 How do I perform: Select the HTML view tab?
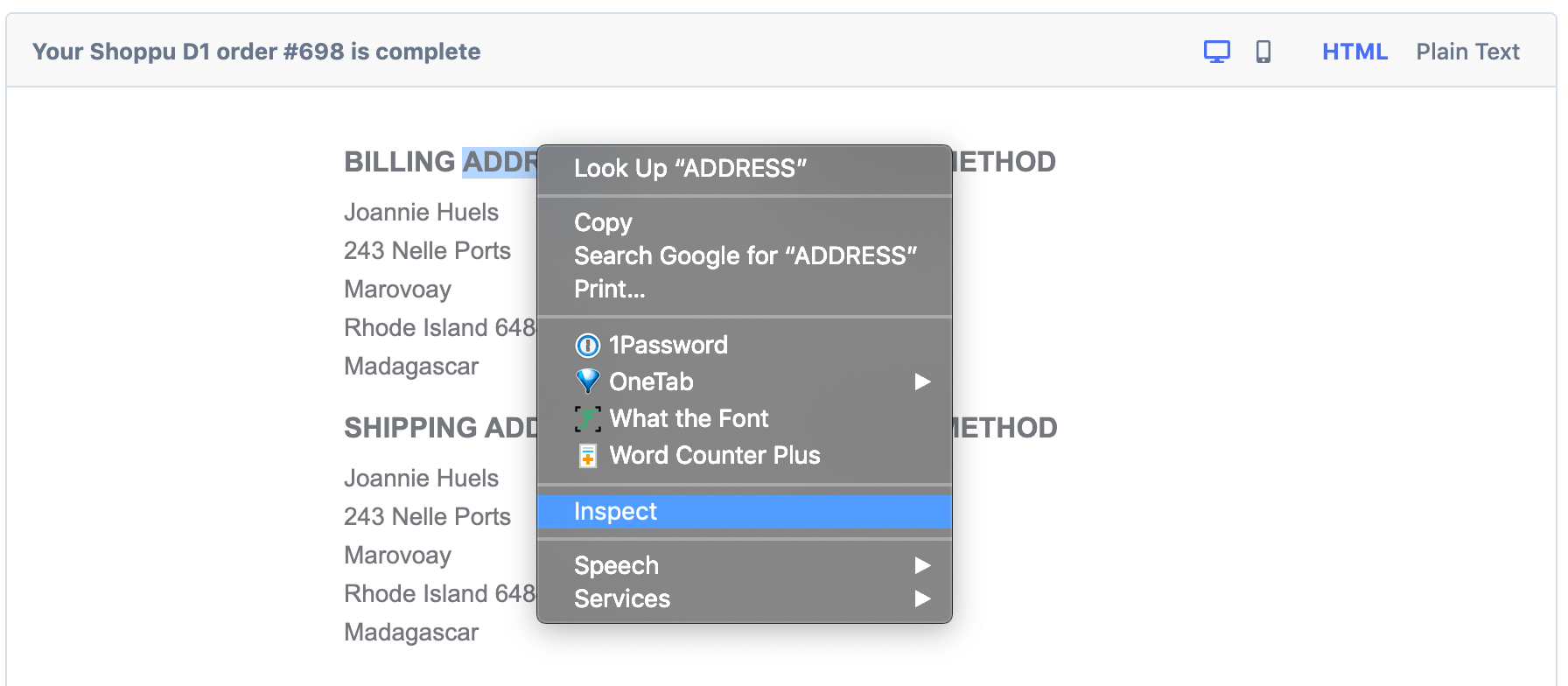point(1354,52)
